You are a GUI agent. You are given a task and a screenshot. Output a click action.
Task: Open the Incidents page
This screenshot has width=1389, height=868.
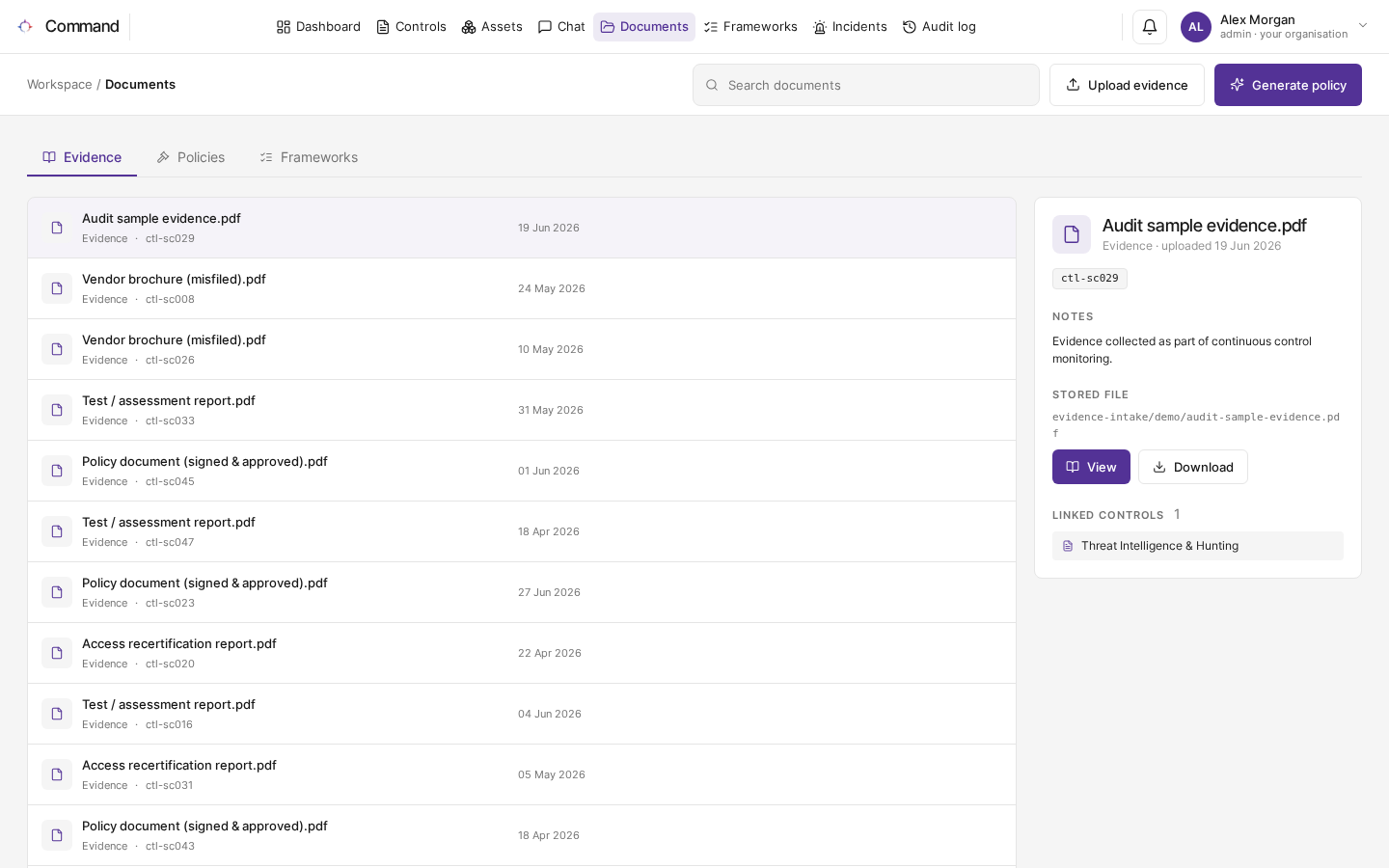(850, 27)
